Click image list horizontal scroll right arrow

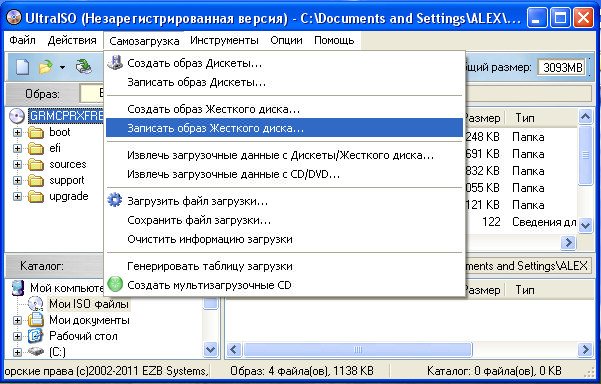[569, 242]
